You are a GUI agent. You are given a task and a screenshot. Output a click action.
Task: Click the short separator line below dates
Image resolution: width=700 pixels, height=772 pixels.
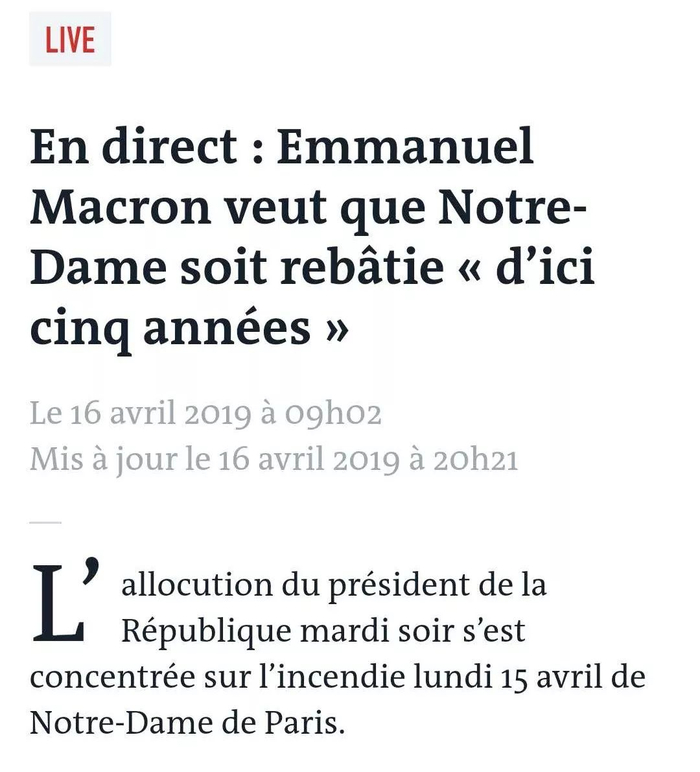point(45,522)
